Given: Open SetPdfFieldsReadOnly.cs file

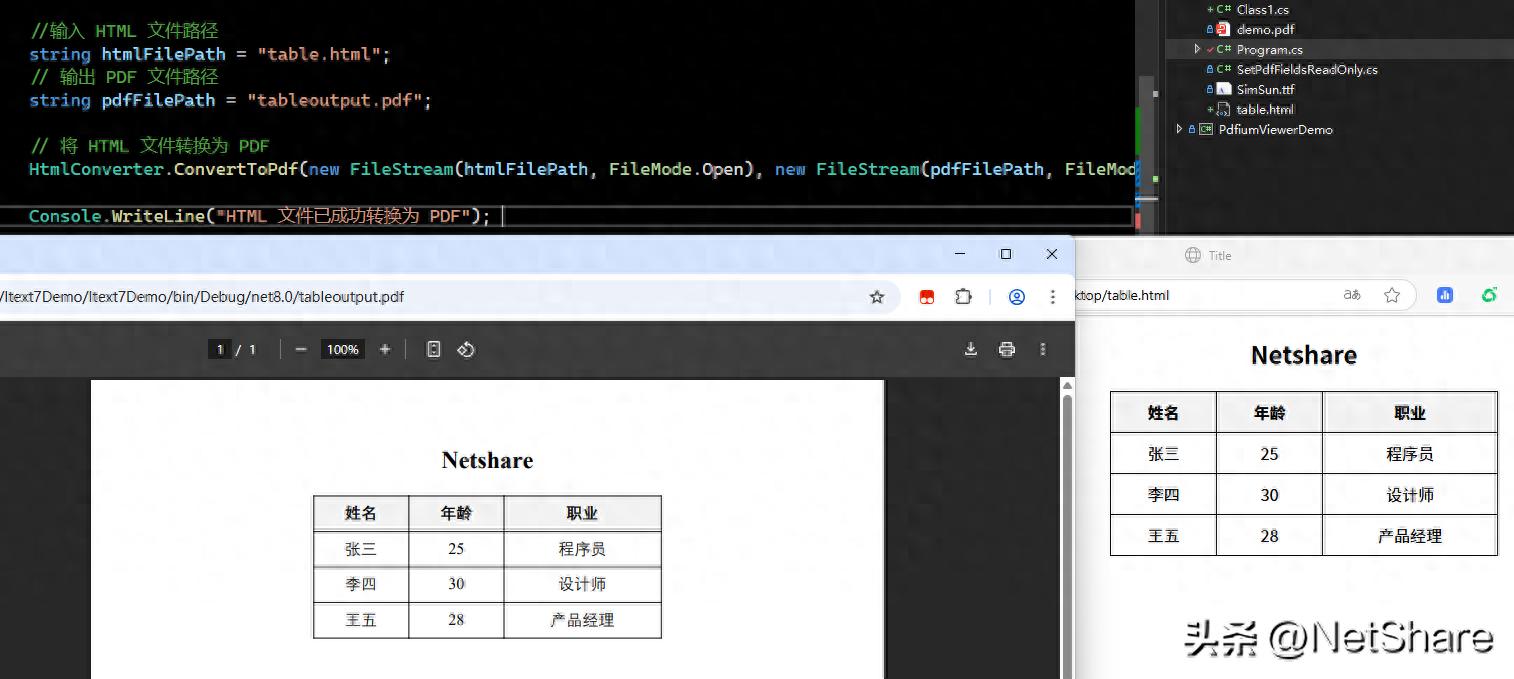Looking at the screenshot, I should pyautogui.click(x=1307, y=69).
